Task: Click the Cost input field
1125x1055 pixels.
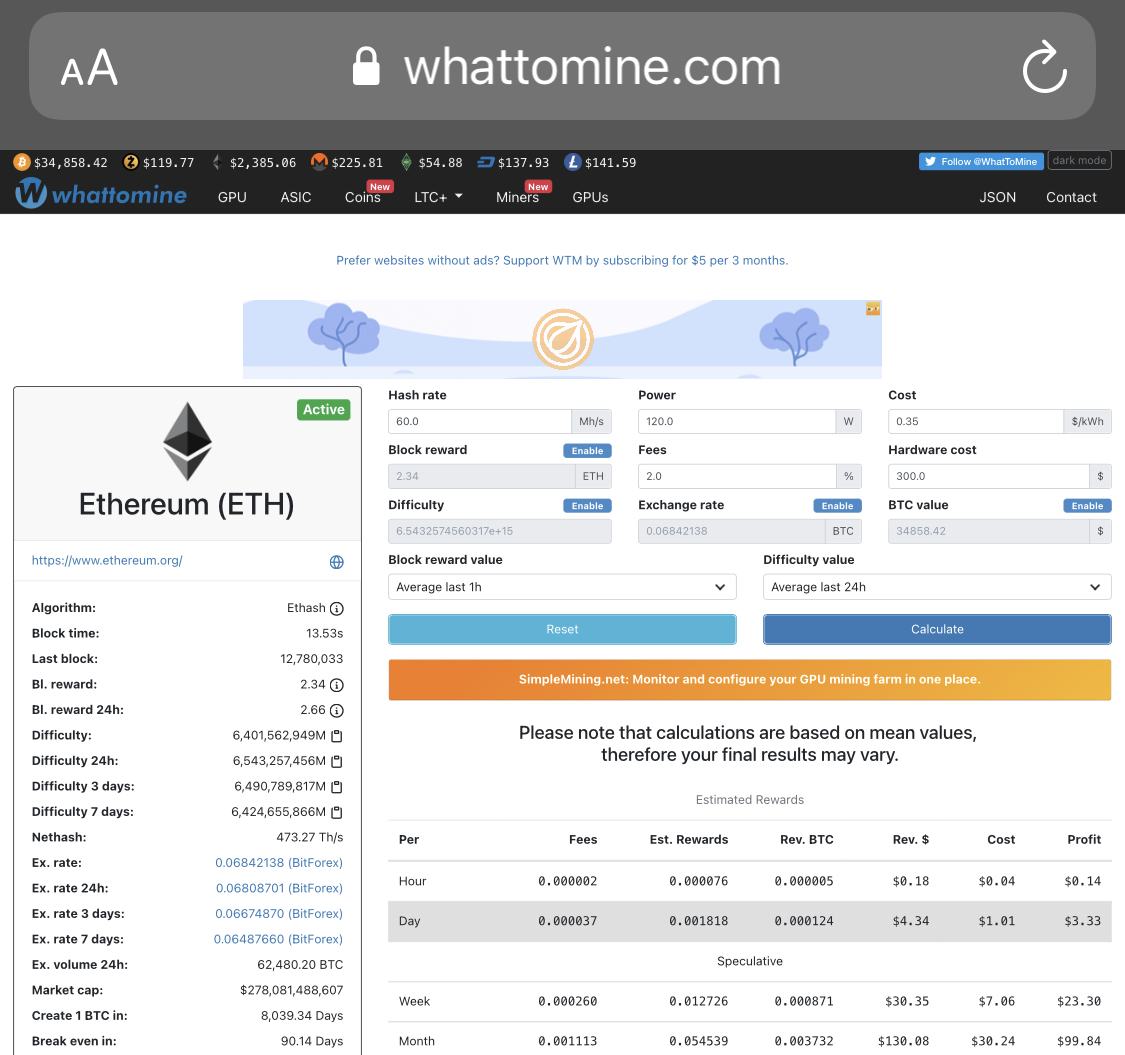Action: coord(976,421)
